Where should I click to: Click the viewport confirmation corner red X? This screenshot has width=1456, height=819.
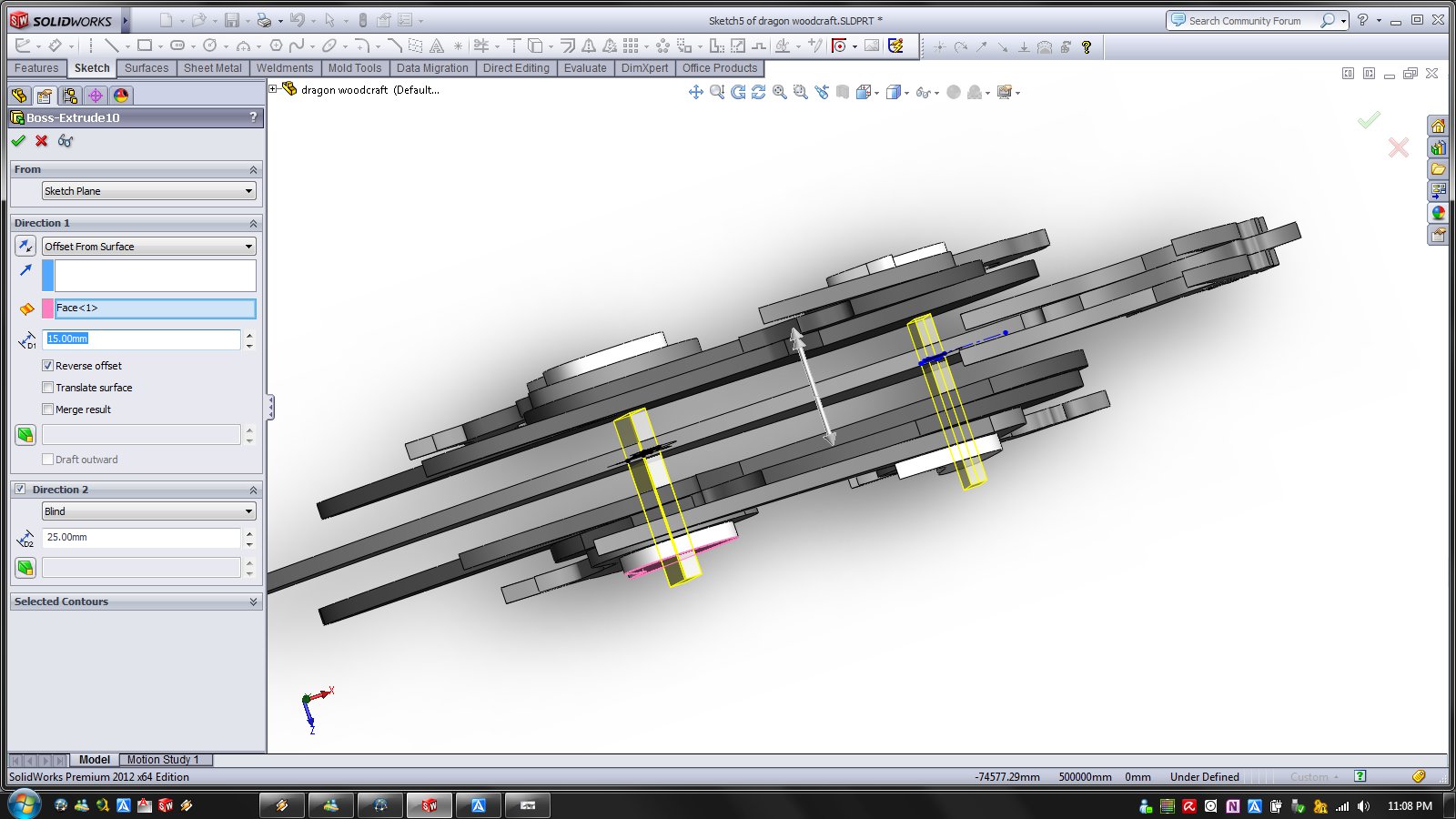tap(1399, 147)
